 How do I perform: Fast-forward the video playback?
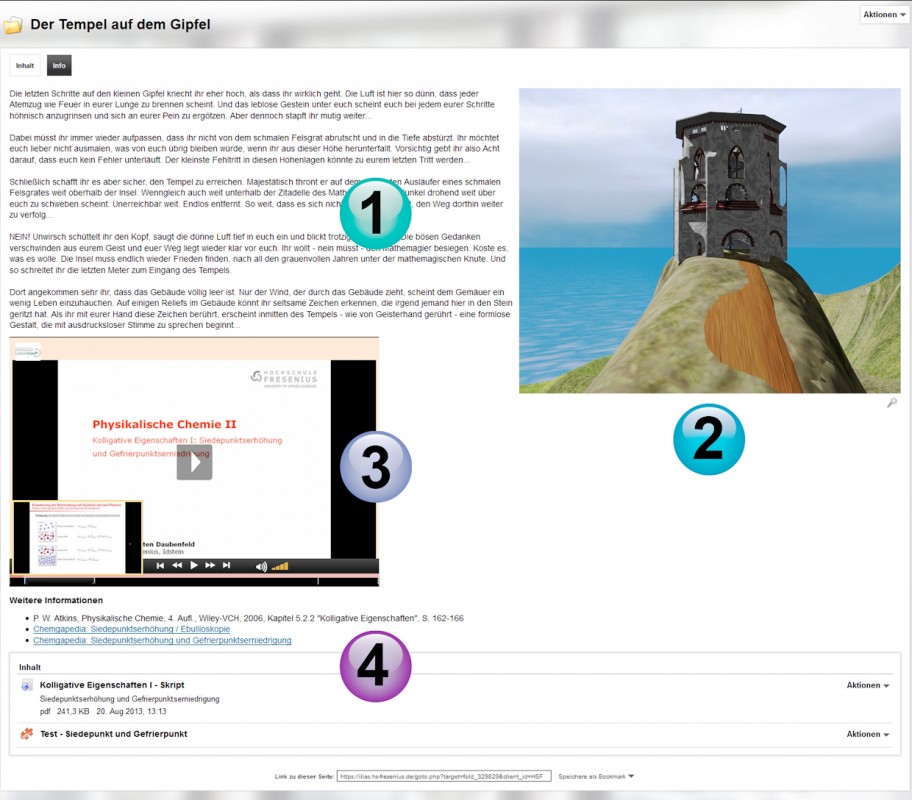click(210, 566)
